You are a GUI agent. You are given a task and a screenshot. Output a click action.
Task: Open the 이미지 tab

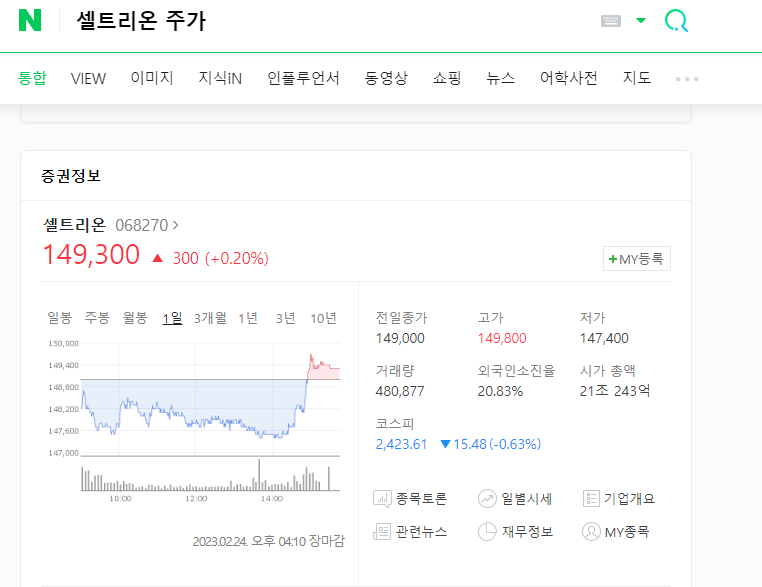pos(152,78)
